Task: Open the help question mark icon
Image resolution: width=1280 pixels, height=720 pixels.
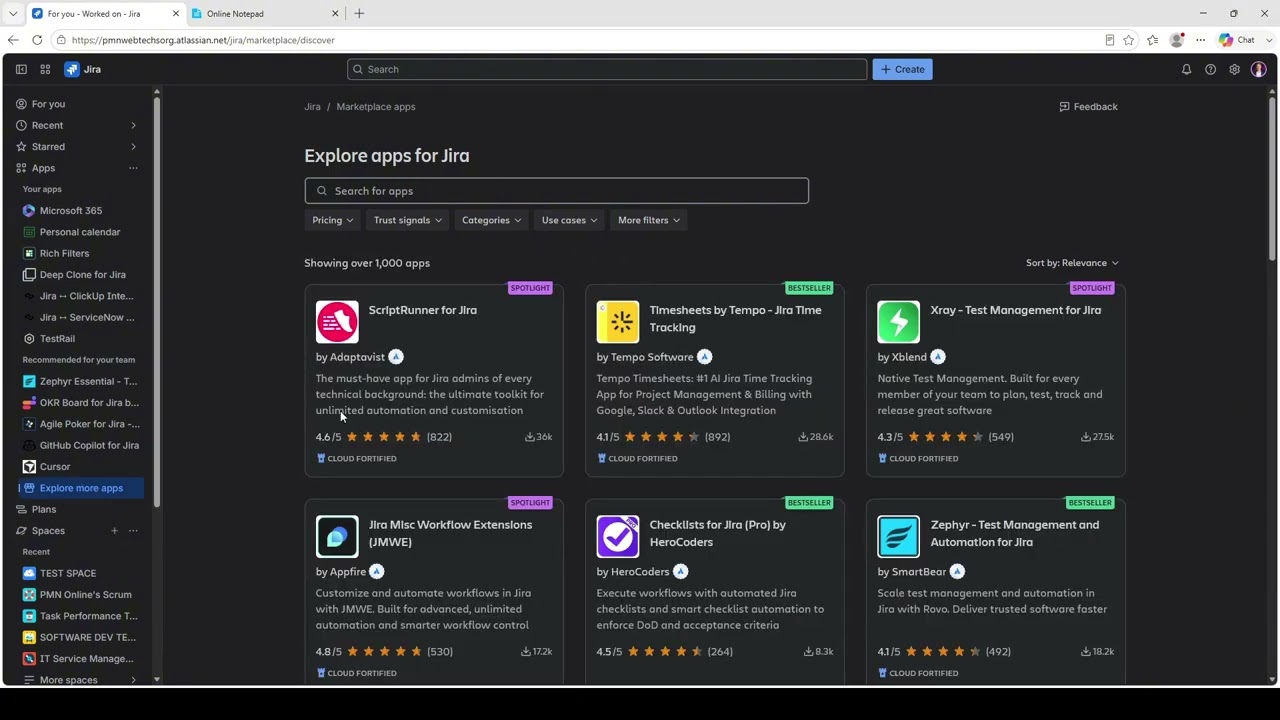Action: pyautogui.click(x=1210, y=69)
